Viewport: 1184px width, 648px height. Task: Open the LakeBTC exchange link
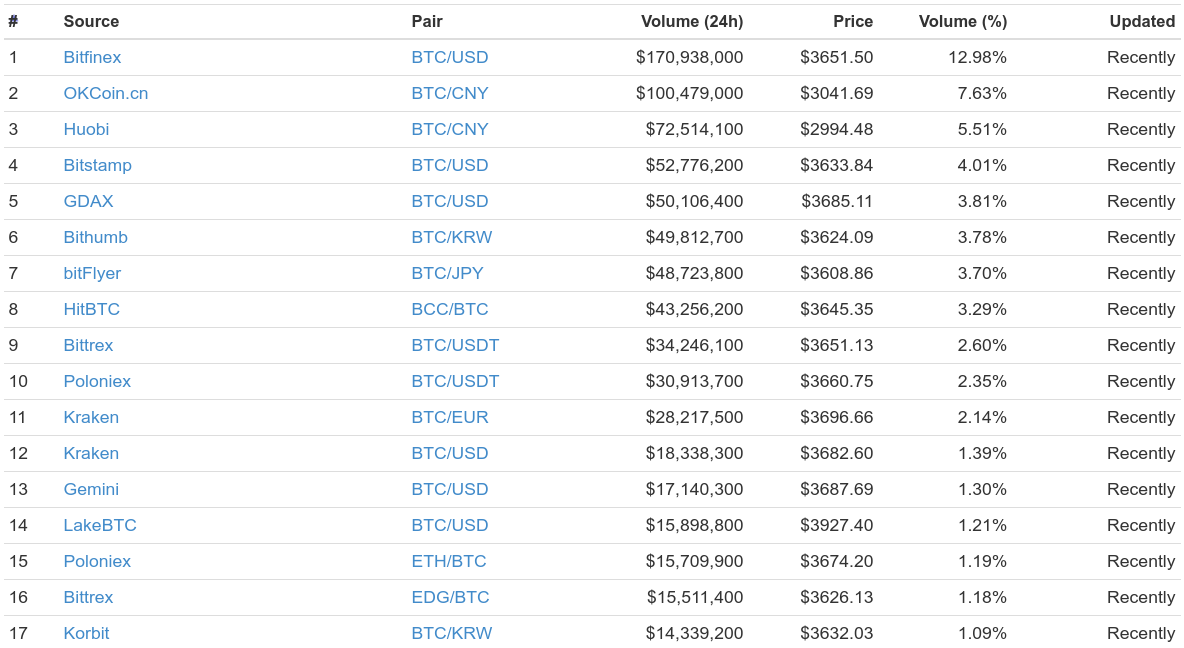tap(100, 526)
